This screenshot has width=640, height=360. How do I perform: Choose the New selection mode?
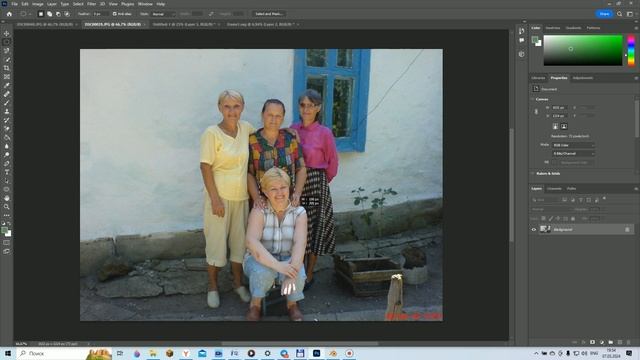40,14
